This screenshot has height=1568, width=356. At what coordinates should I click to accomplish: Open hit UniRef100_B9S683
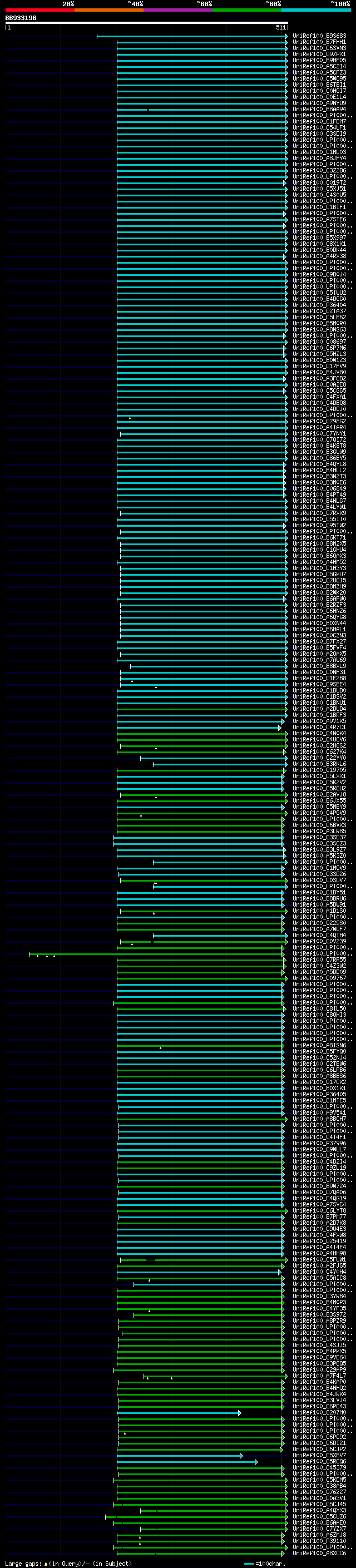pyautogui.click(x=319, y=36)
